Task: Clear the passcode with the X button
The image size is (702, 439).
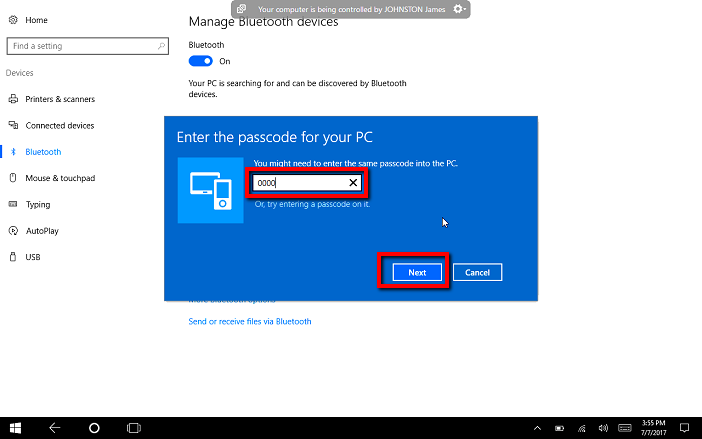Action: [353, 183]
